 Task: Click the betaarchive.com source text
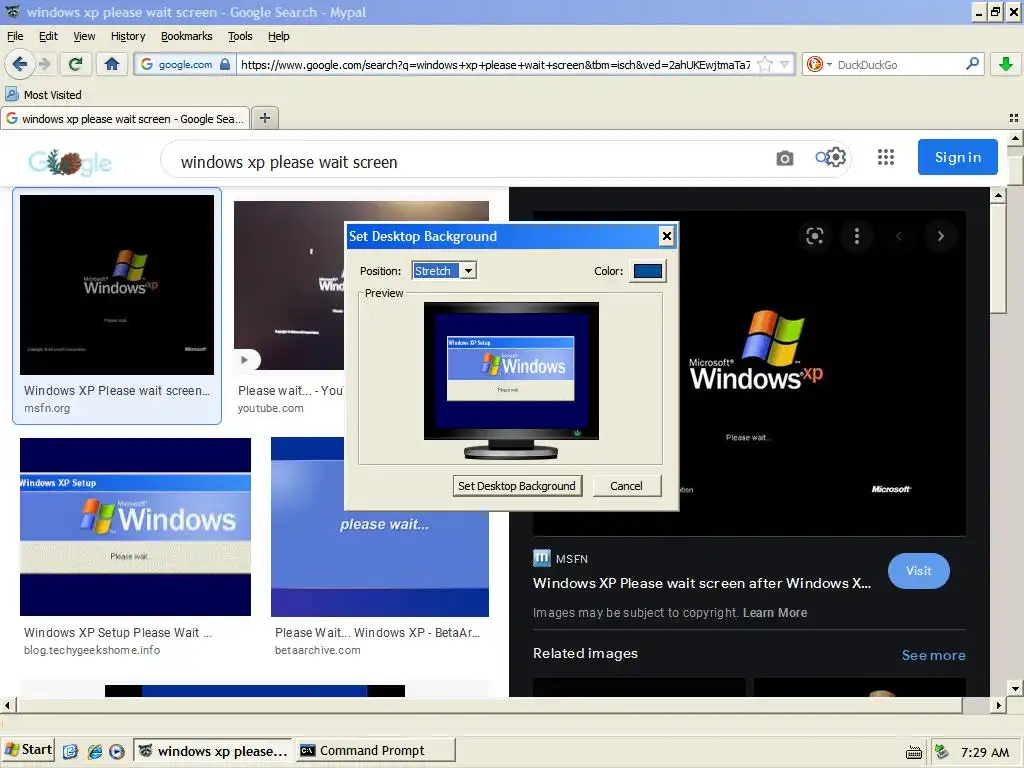(317, 650)
